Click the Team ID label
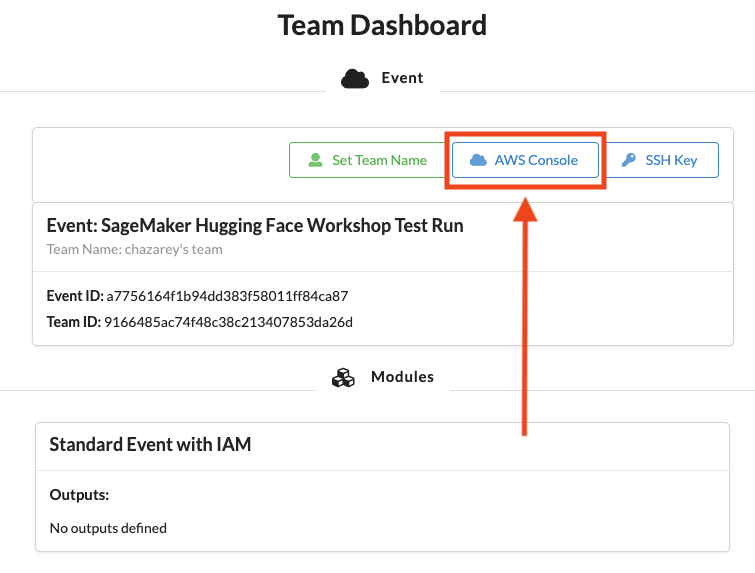Image resolution: width=755 pixels, height=573 pixels. 74,322
